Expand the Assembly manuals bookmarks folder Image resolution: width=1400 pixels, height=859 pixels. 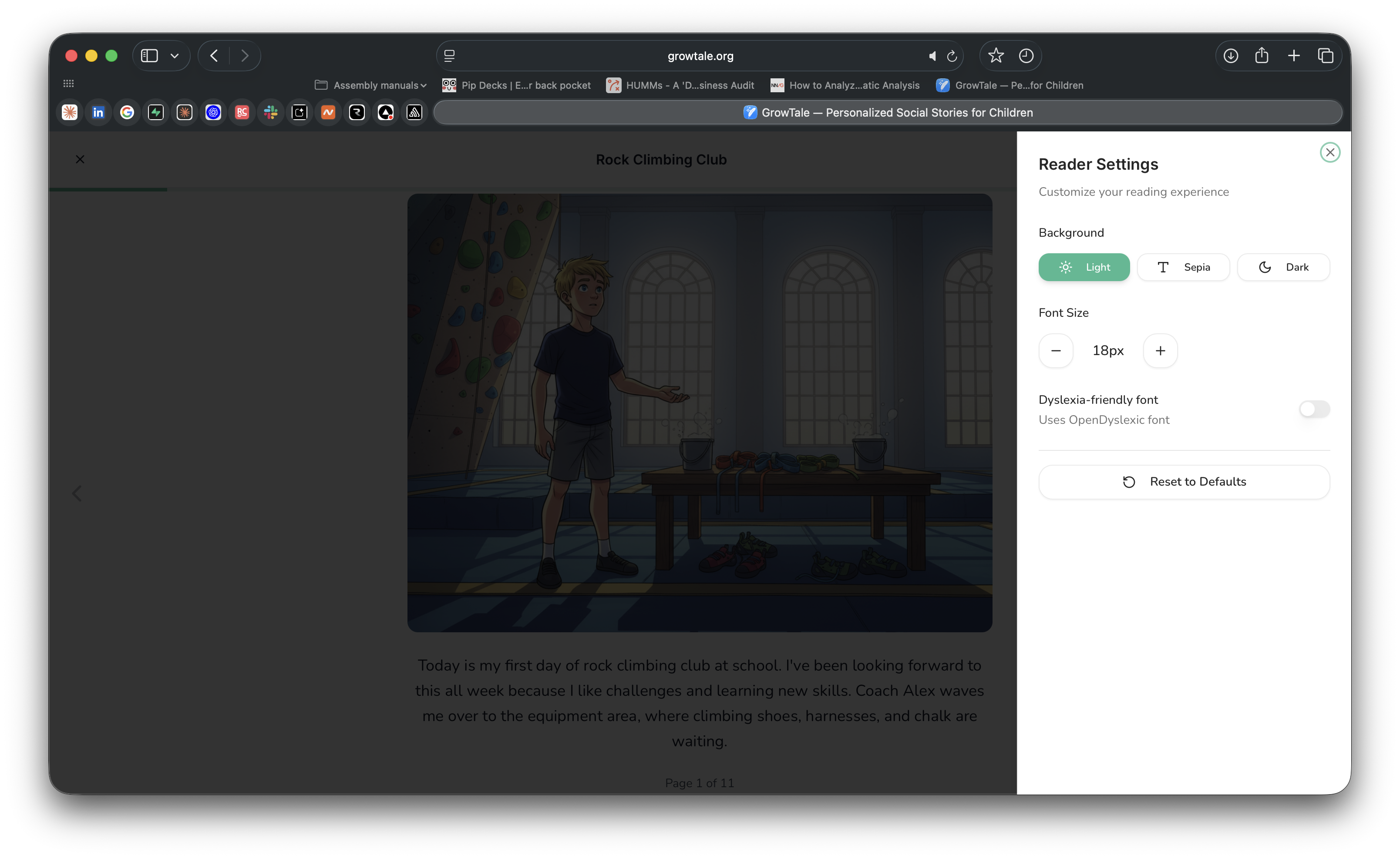(x=370, y=85)
